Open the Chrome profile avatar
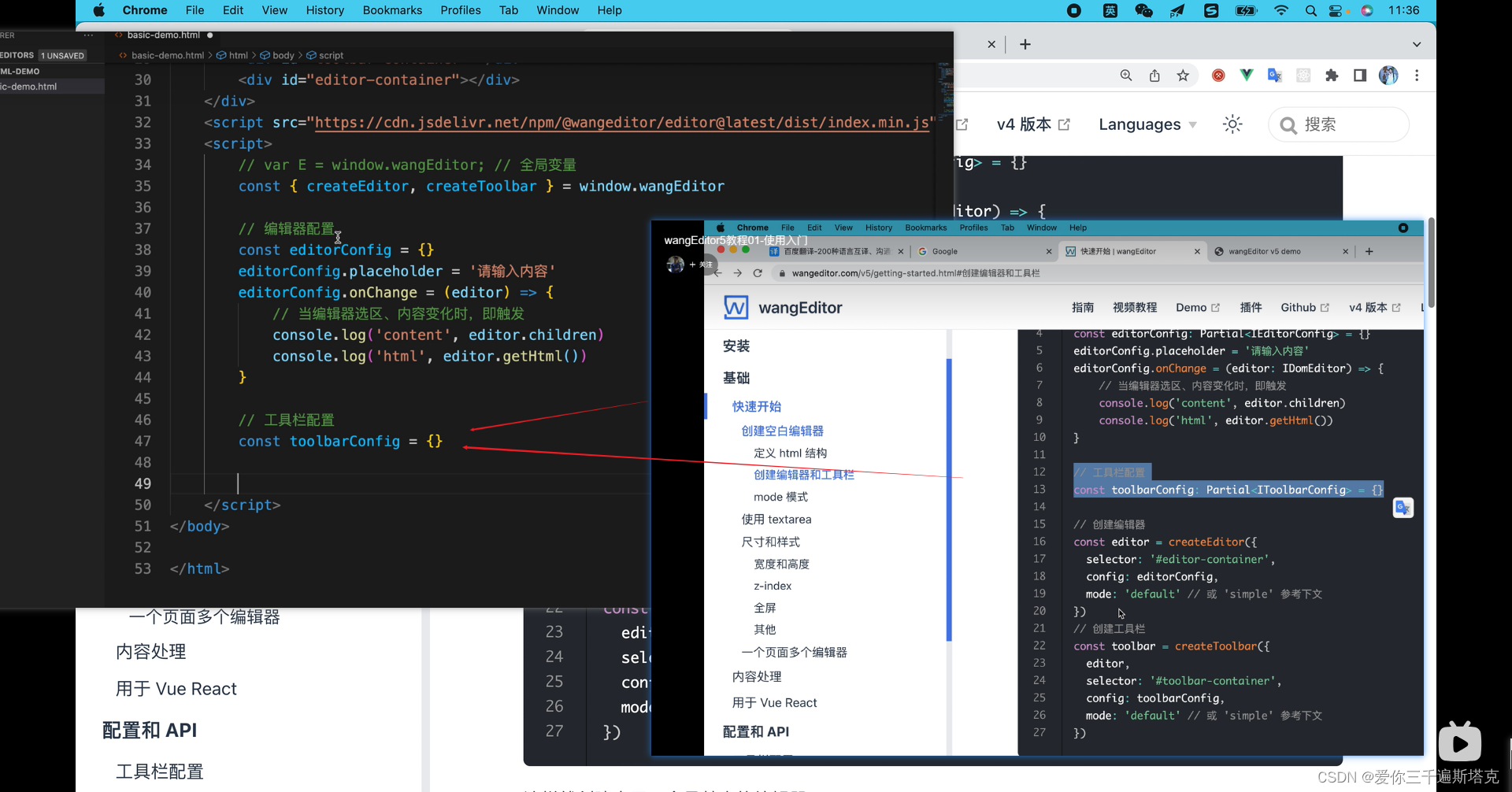This screenshot has width=1512, height=792. (x=1389, y=75)
